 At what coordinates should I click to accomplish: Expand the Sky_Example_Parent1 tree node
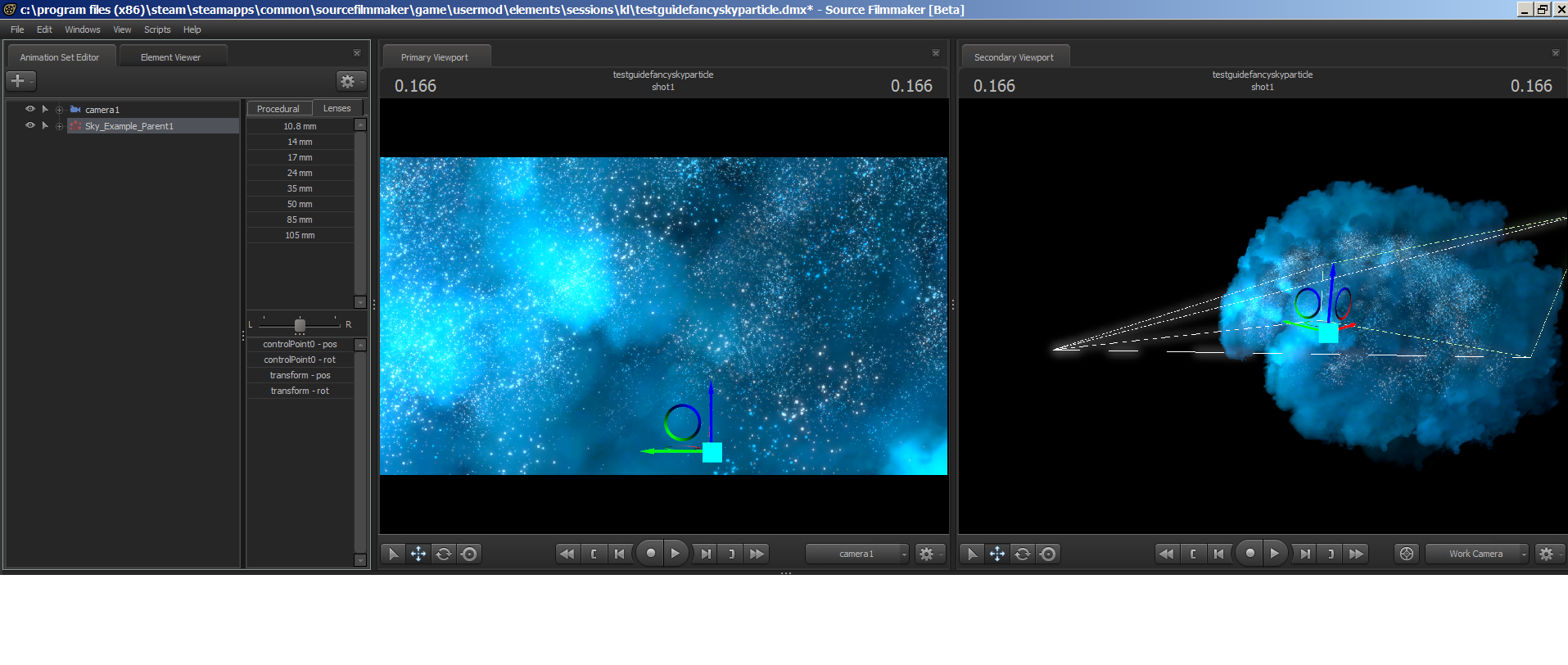[59, 126]
